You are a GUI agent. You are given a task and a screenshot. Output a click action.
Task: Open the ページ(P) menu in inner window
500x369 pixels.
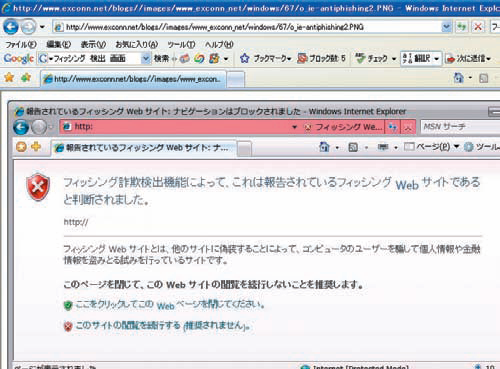pos(432,146)
